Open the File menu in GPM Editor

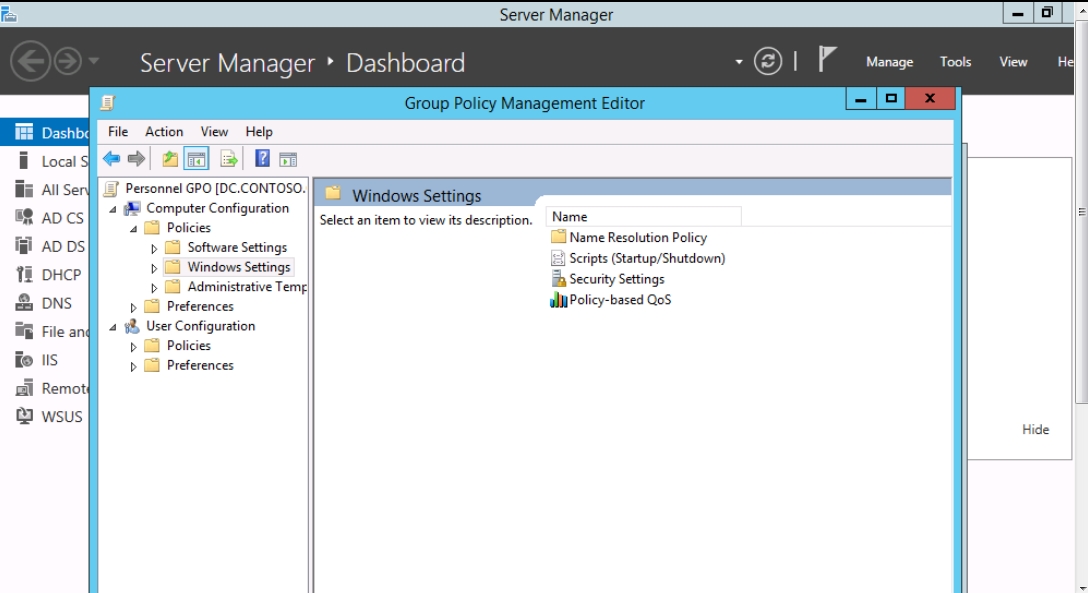[118, 132]
